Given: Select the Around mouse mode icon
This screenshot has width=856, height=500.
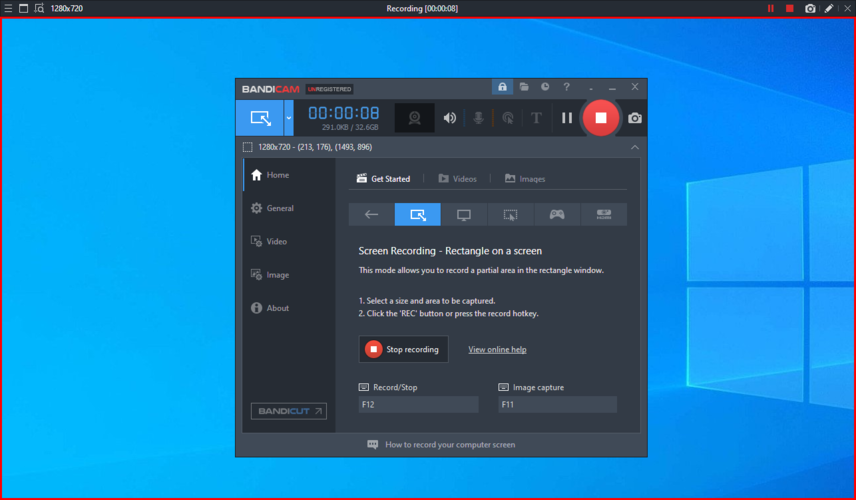Looking at the screenshot, I should [510, 215].
